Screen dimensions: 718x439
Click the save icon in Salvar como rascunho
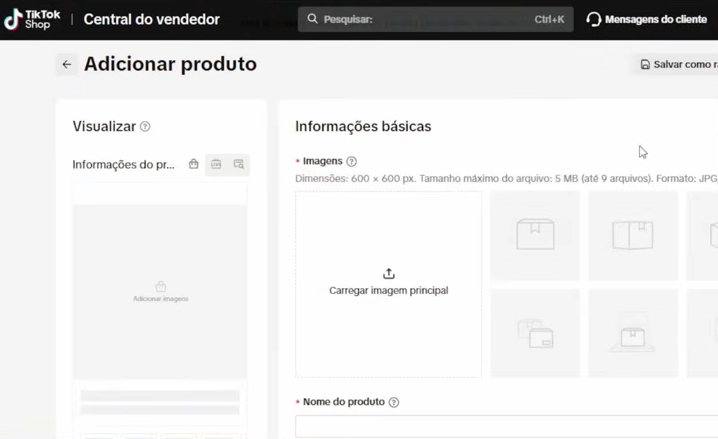pos(645,65)
